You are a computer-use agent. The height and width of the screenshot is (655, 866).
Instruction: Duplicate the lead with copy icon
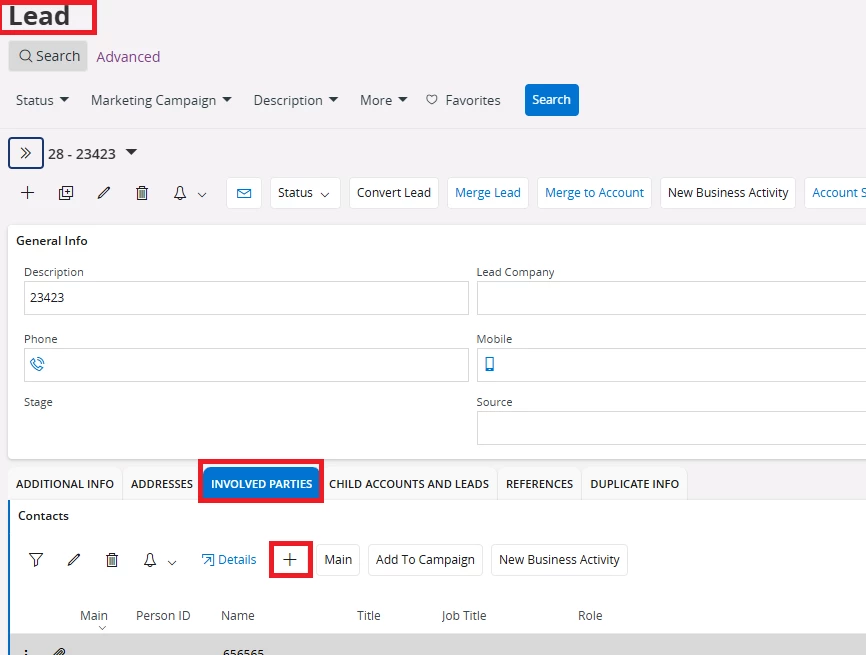[66, 193]
